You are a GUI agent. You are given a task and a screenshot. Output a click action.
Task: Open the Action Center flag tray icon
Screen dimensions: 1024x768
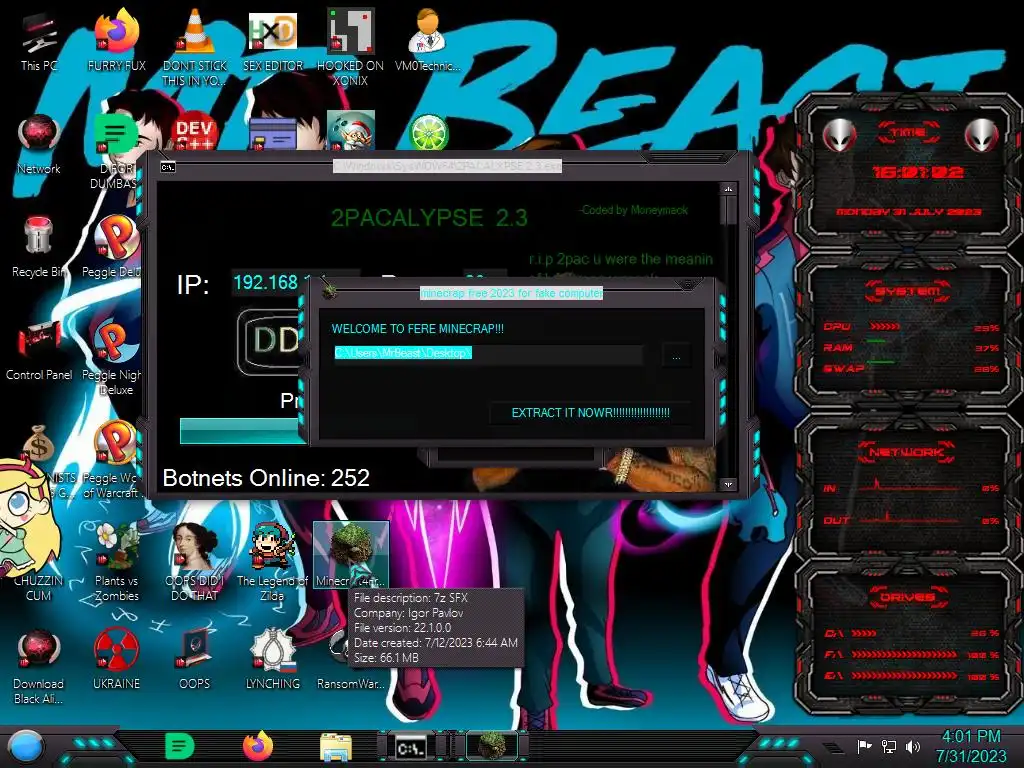(x=864, y=746)
